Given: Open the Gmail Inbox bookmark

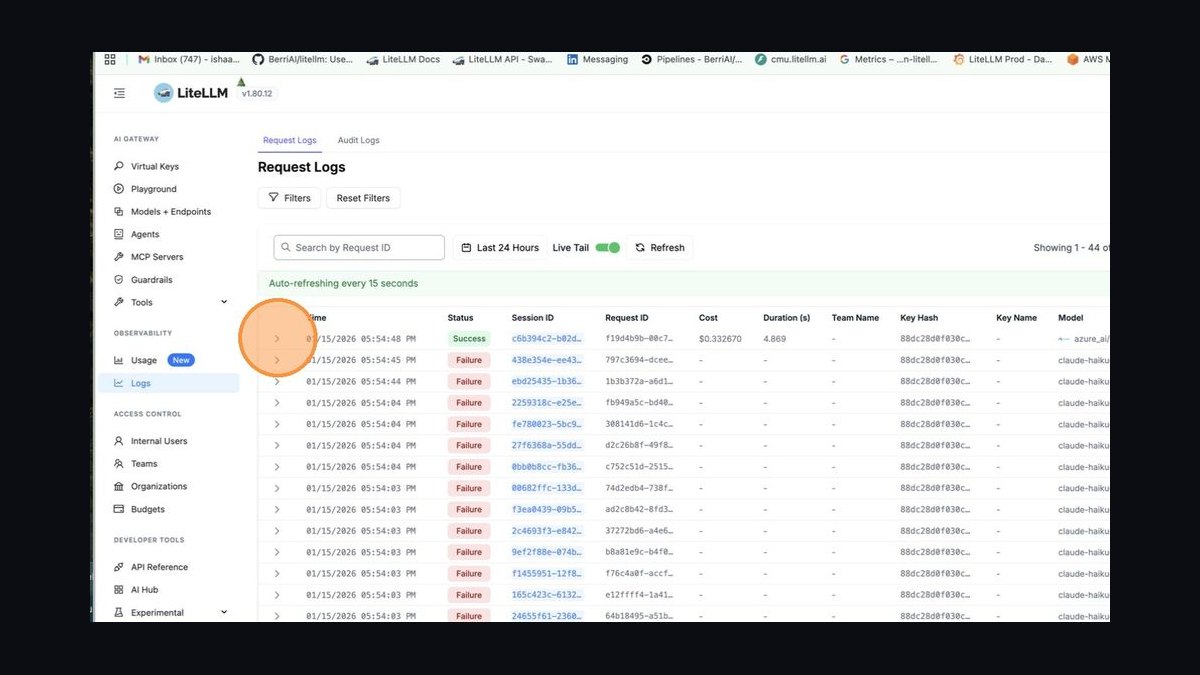Looking at the screenshot, I should [189, 60].
